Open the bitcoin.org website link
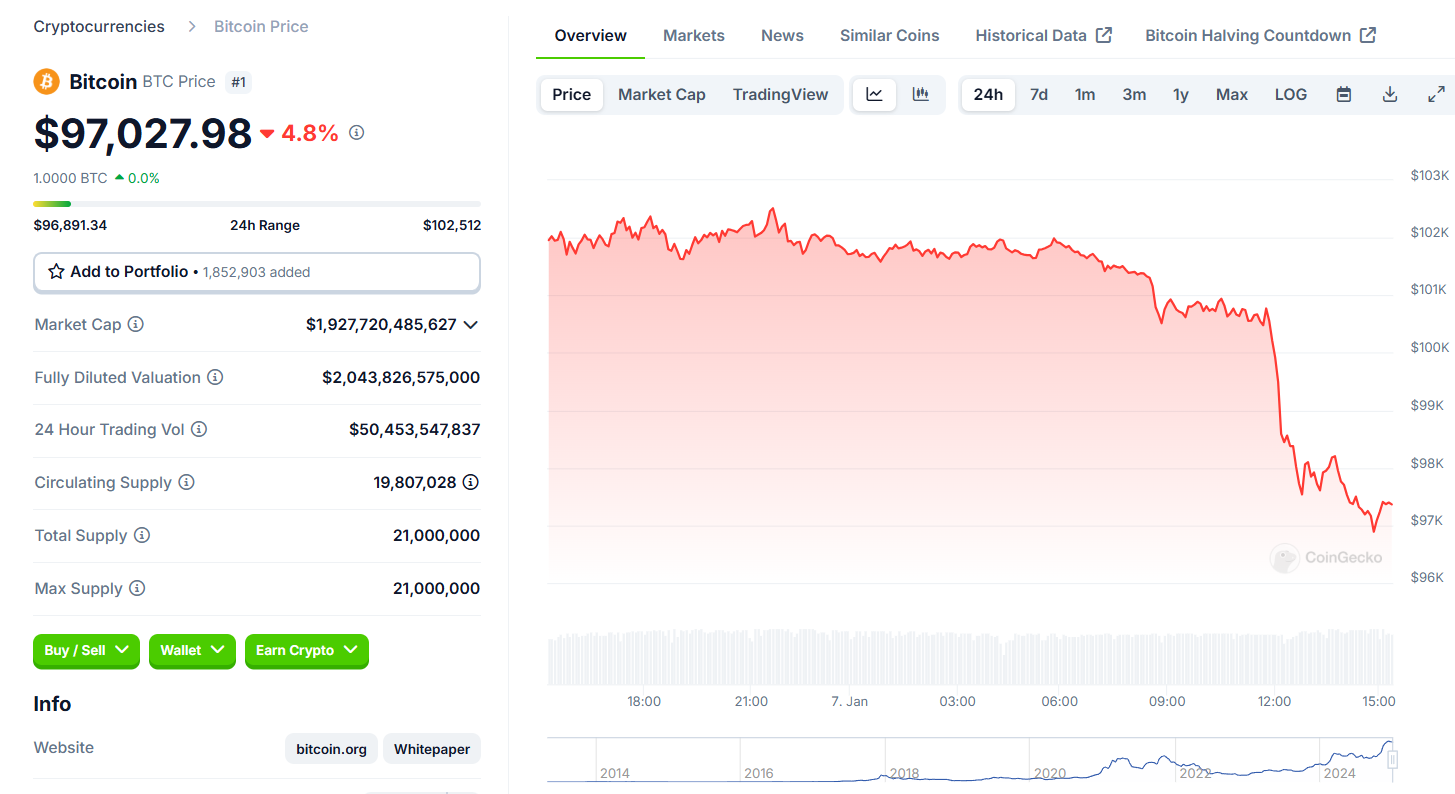 pos(332,749)
